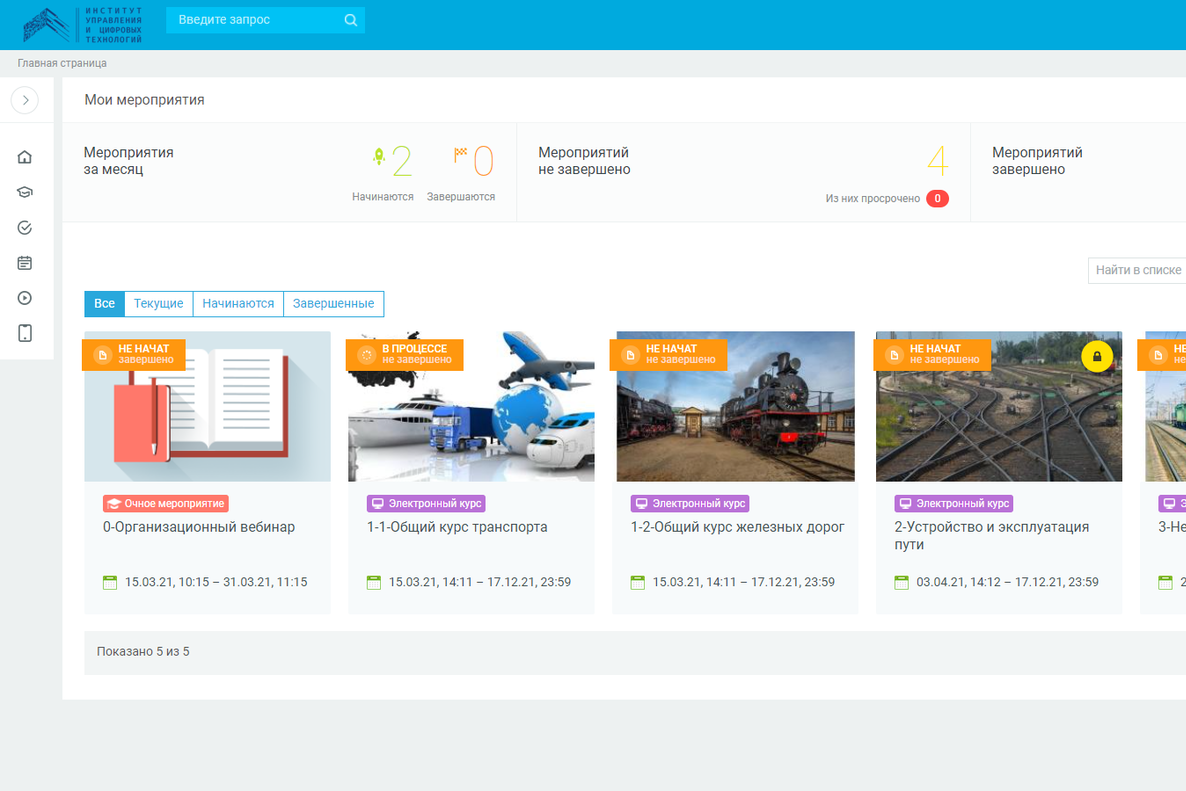Click the finish flag icon
This screenshot has height=791, width=1186.
(460, 154)
